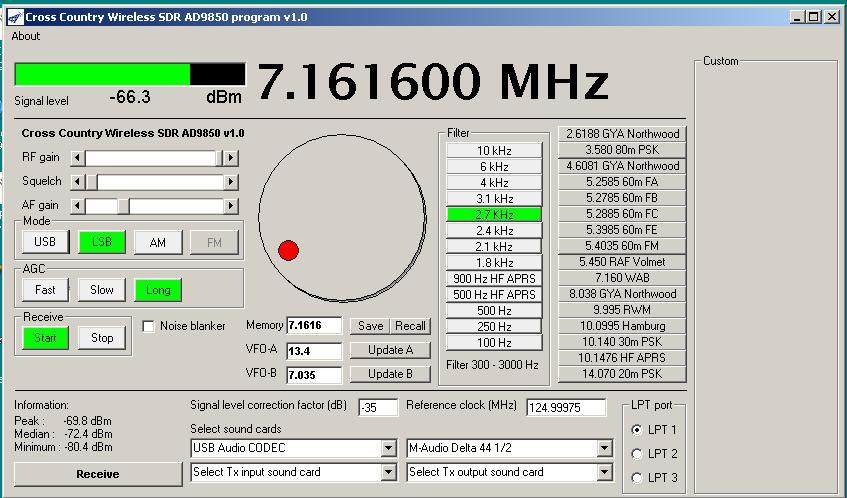Click RF gain slider right arrow
847x498 pixels.
coord(231,158)
